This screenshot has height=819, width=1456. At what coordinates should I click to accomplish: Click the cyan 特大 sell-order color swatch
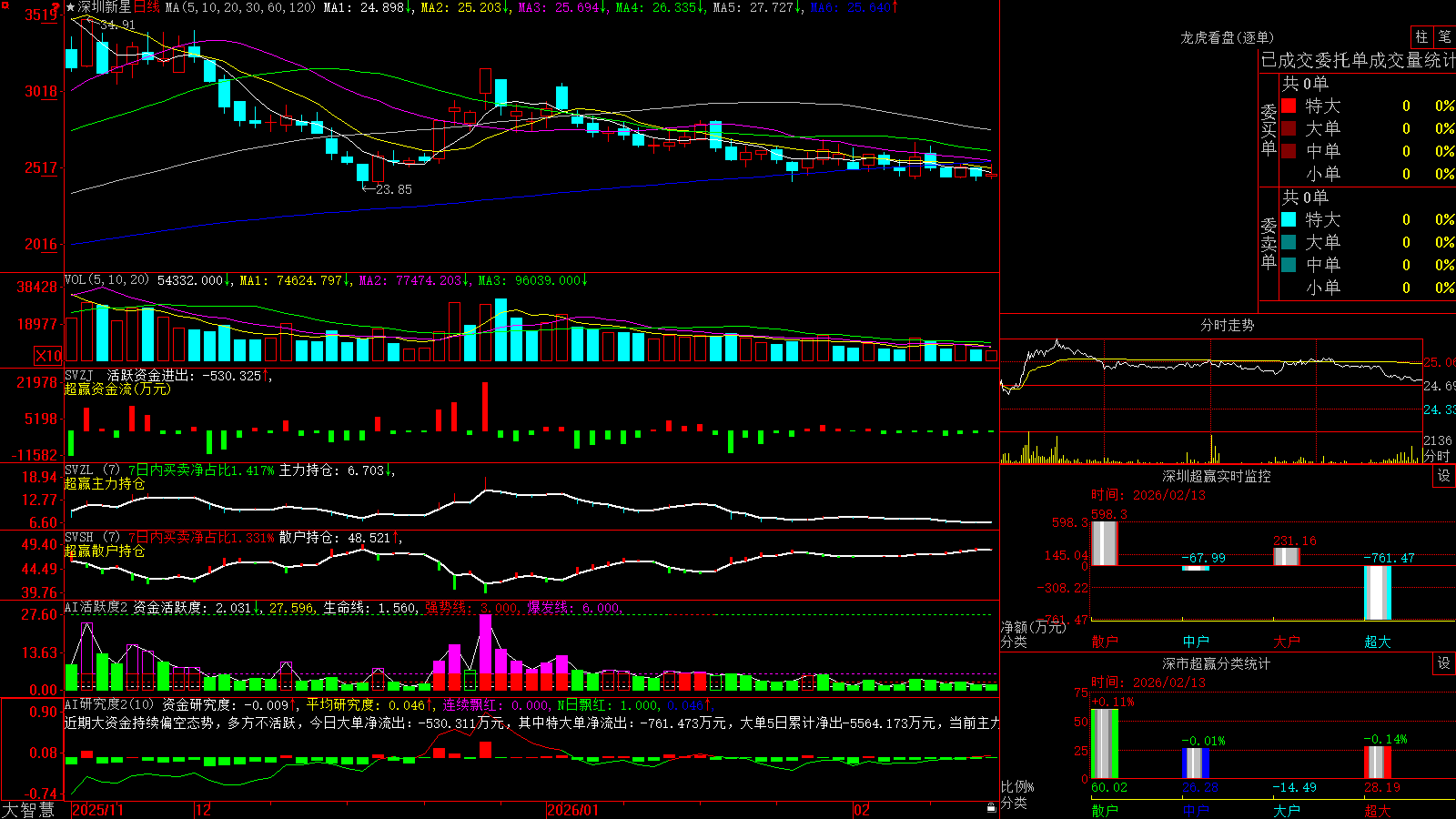click(x=1289, y=219)
